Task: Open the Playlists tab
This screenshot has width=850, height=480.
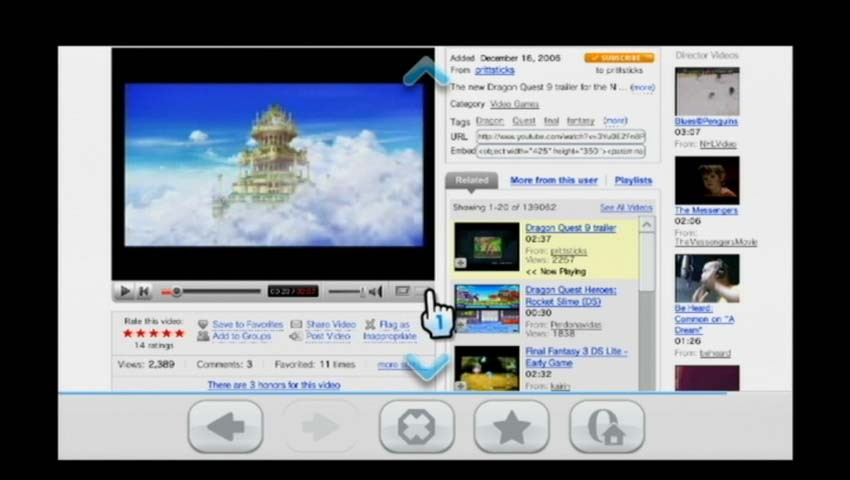Action: pos(633,180)
